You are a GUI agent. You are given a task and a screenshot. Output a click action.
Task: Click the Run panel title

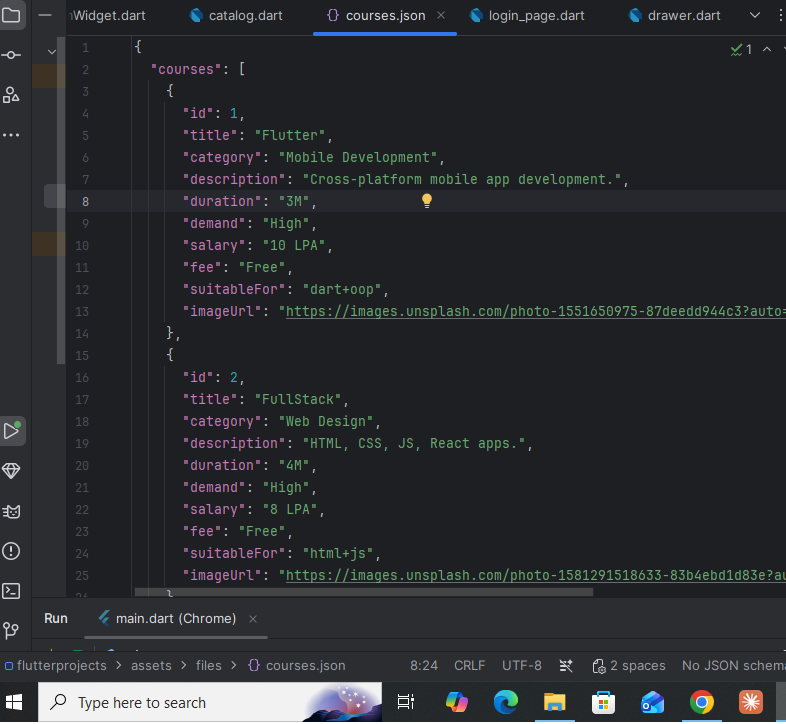coord(56,619)
